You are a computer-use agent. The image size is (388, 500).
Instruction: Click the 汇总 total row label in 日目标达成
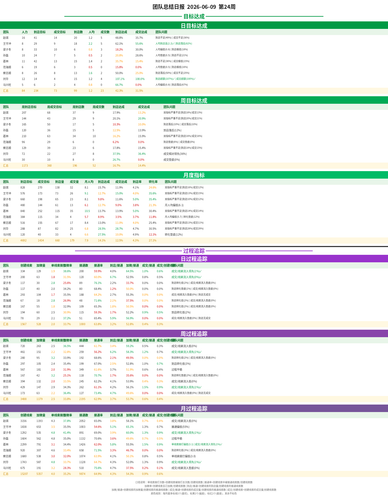point(6,91)
